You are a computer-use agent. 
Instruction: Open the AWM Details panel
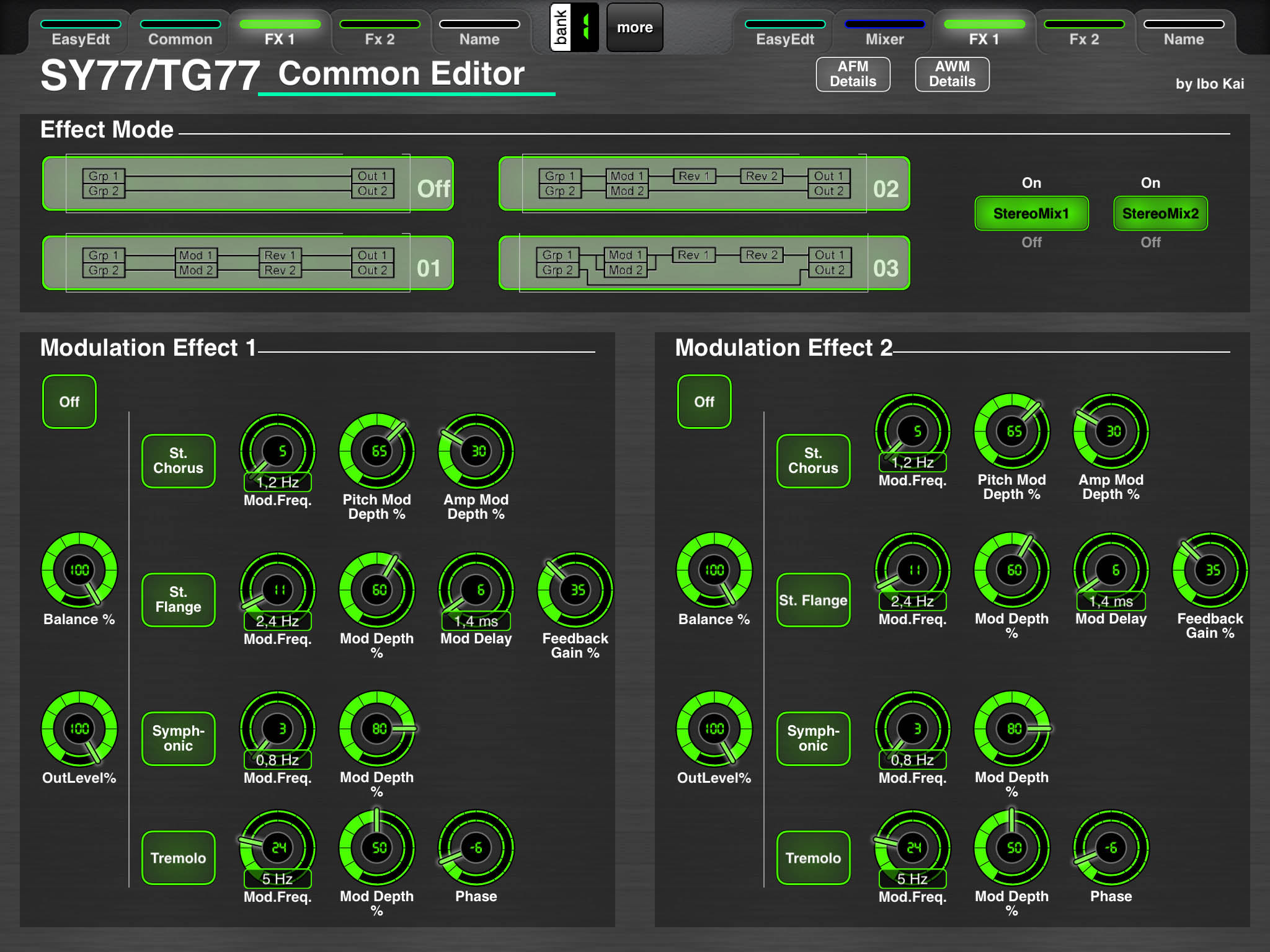point(952,74)
